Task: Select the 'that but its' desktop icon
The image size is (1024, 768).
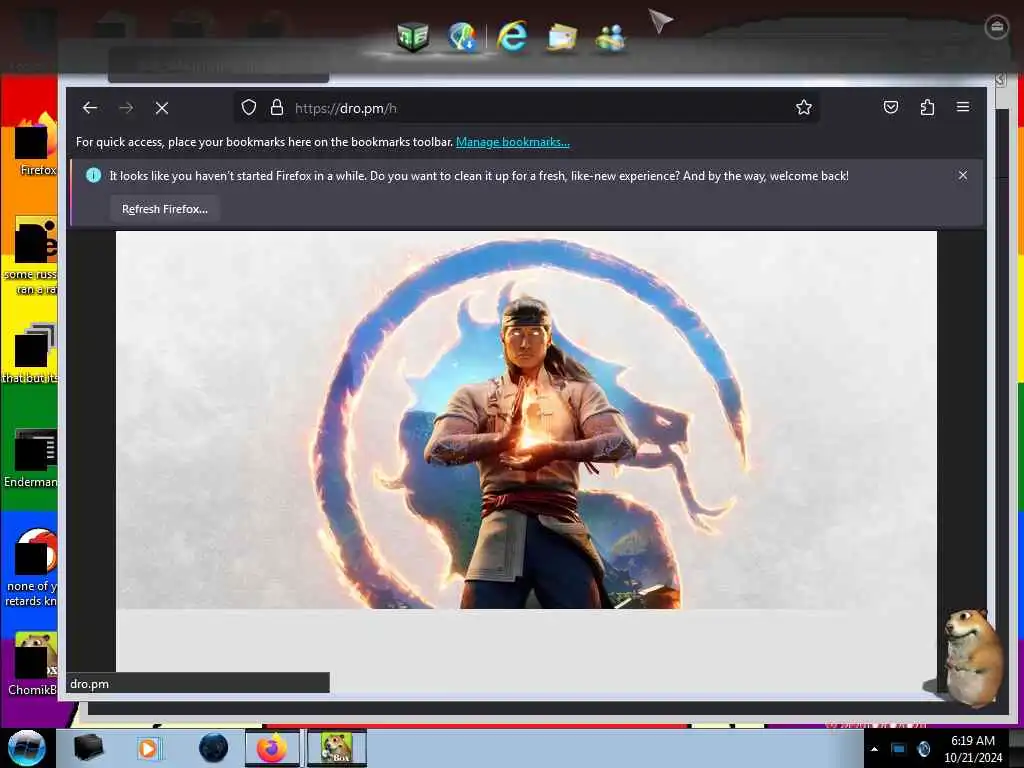Action: click(x=30, y=353)
